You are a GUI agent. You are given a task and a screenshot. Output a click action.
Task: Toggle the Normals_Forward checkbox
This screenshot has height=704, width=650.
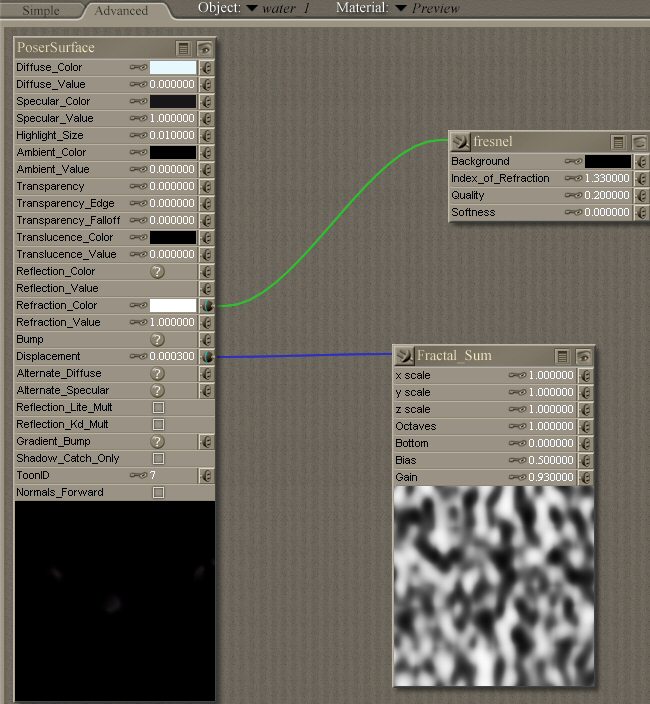(x=158, y=493)
